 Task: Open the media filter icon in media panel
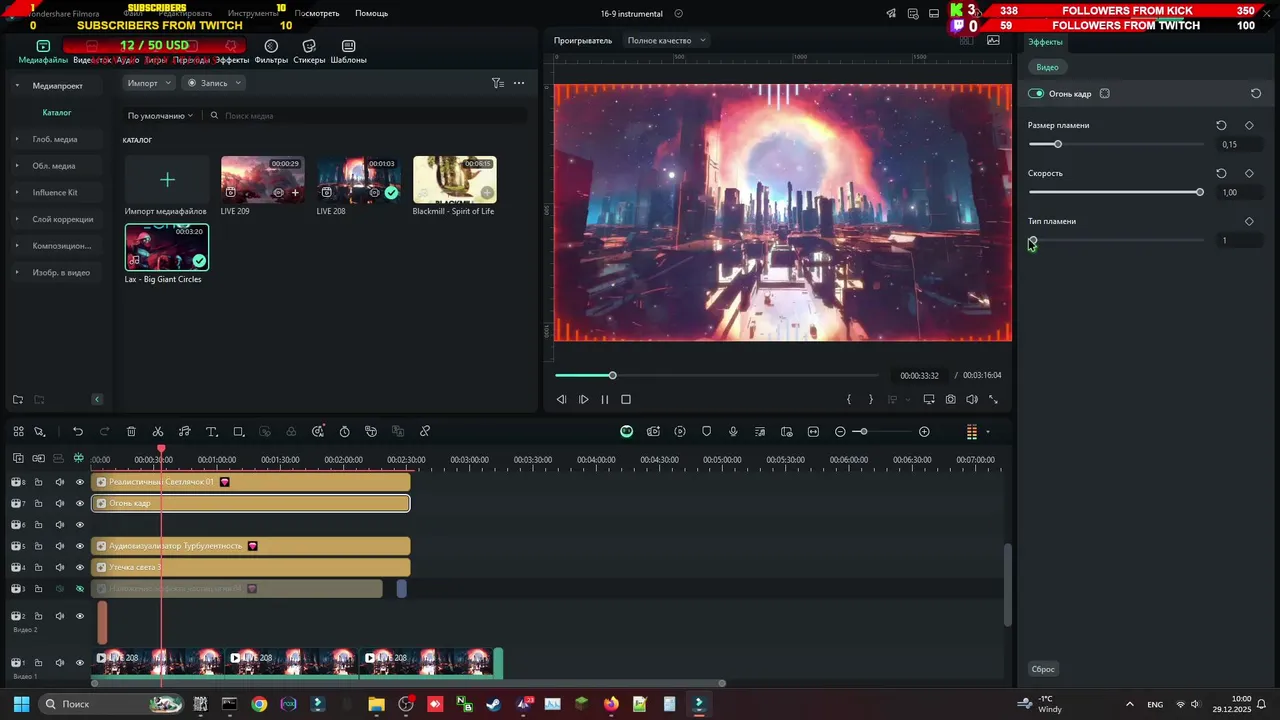(x=497, y=83)
